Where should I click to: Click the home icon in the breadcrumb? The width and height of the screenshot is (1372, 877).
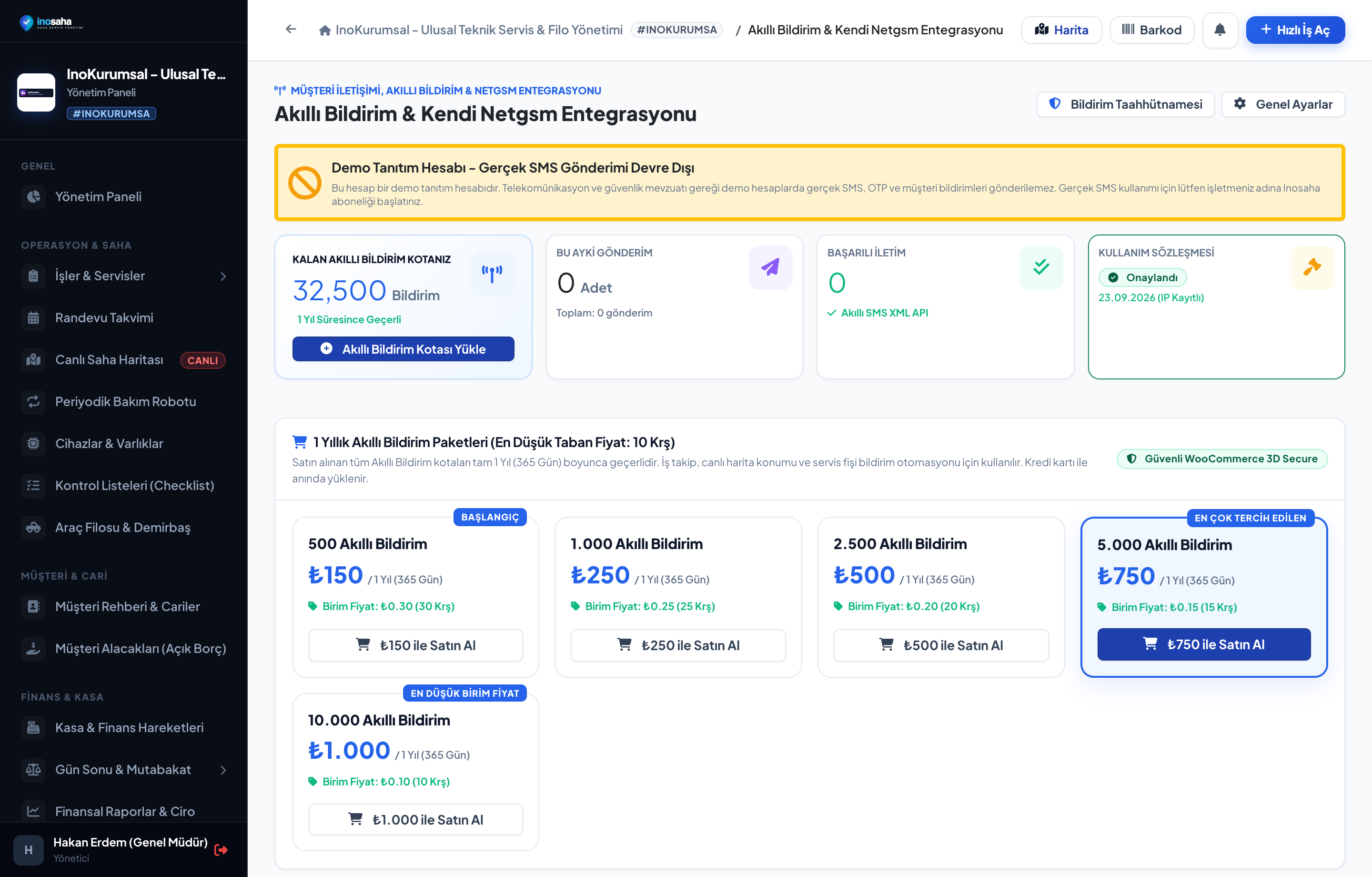point(325,30)
